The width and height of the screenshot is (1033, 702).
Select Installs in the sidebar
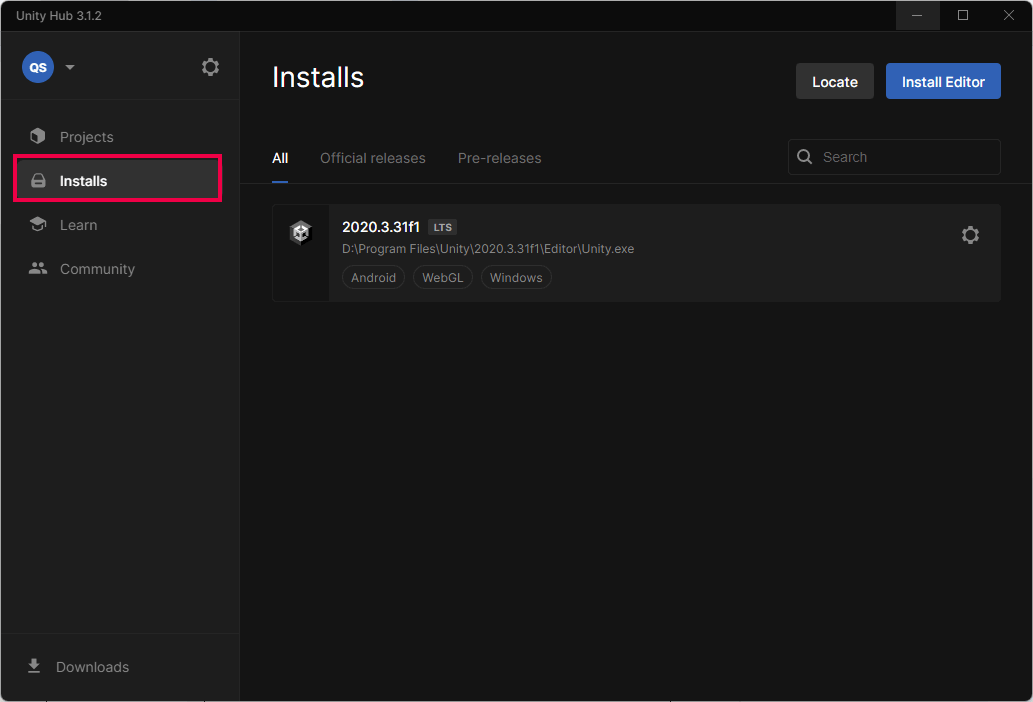pyautogui.click(x=83, y=181)
